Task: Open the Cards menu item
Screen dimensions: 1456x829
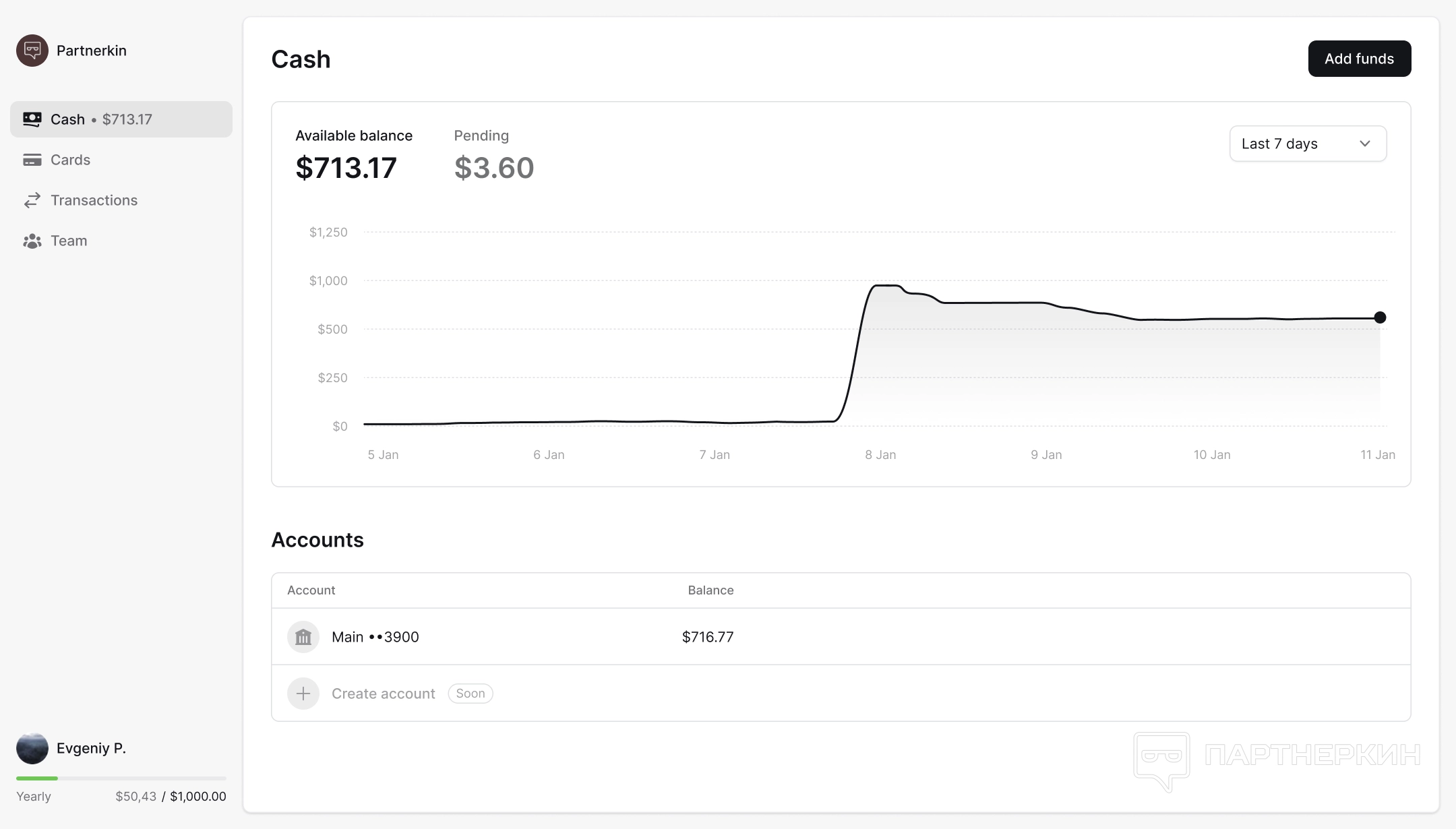Action: [70, 160]
